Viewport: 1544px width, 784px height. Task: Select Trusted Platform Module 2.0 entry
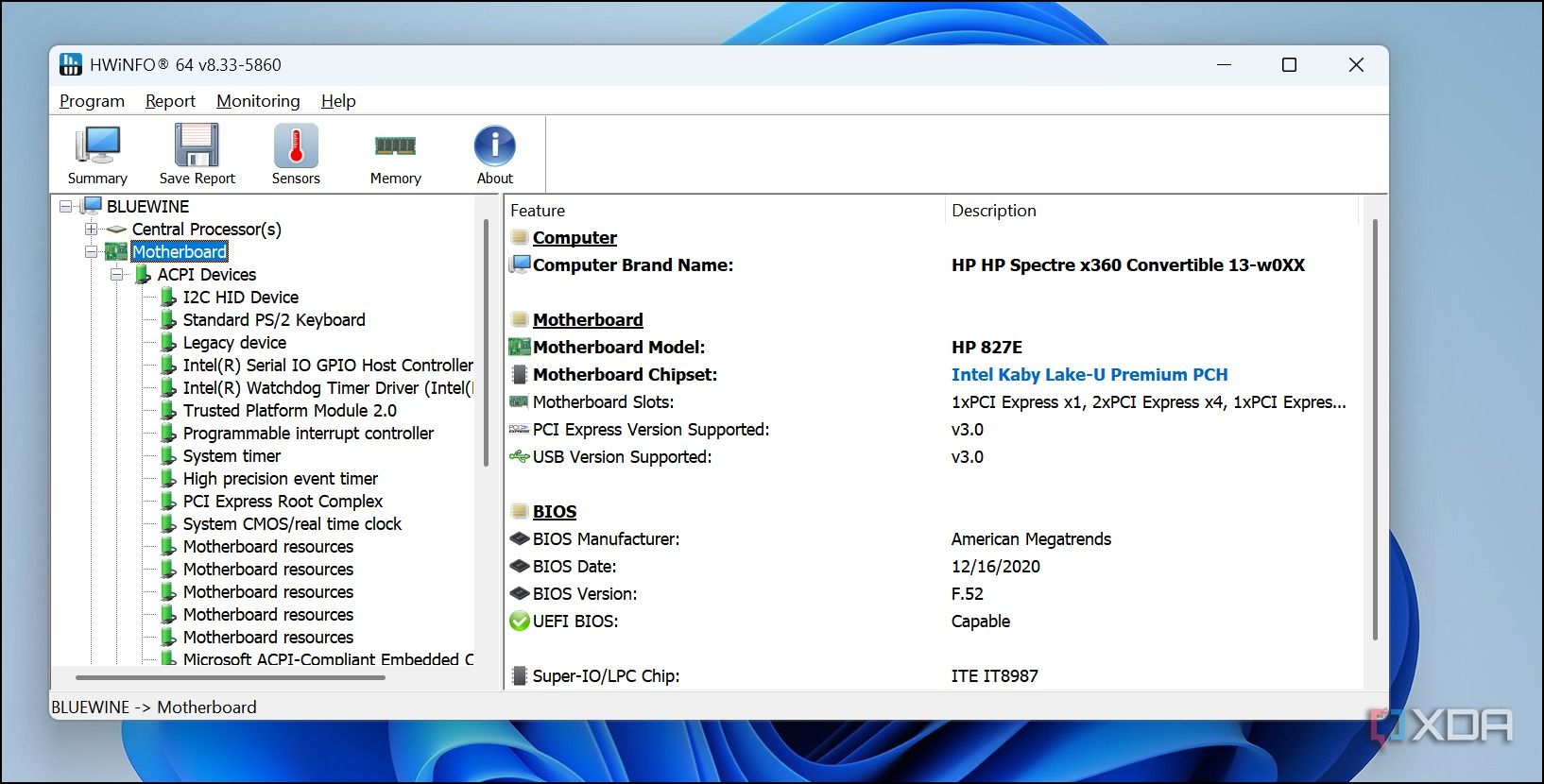click(x=289, y=410)
